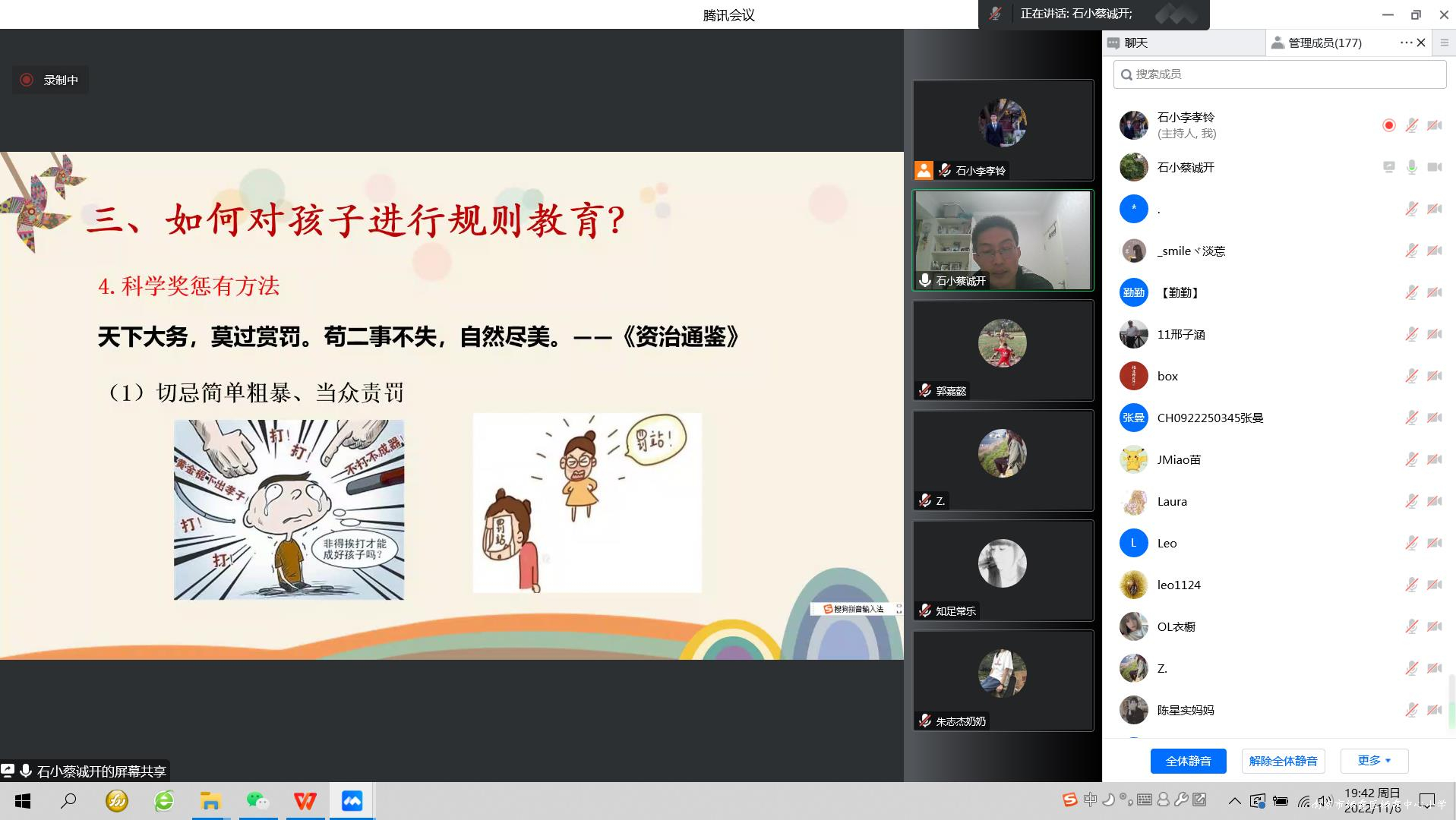Open Windows Start menu
This screenshot has width=1456, height=820.
23,801
